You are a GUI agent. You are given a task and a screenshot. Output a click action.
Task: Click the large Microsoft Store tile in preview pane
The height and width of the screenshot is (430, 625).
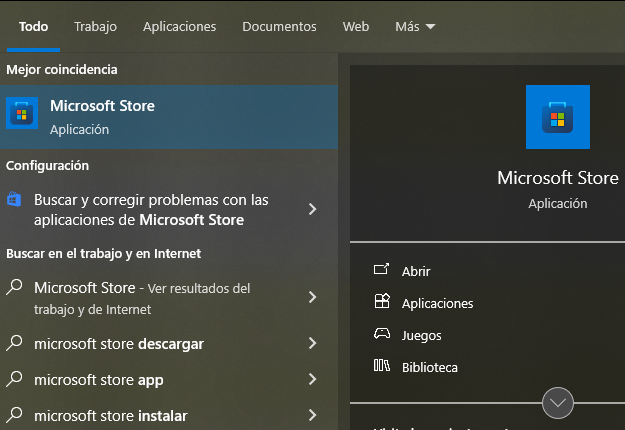pos(558,117)
